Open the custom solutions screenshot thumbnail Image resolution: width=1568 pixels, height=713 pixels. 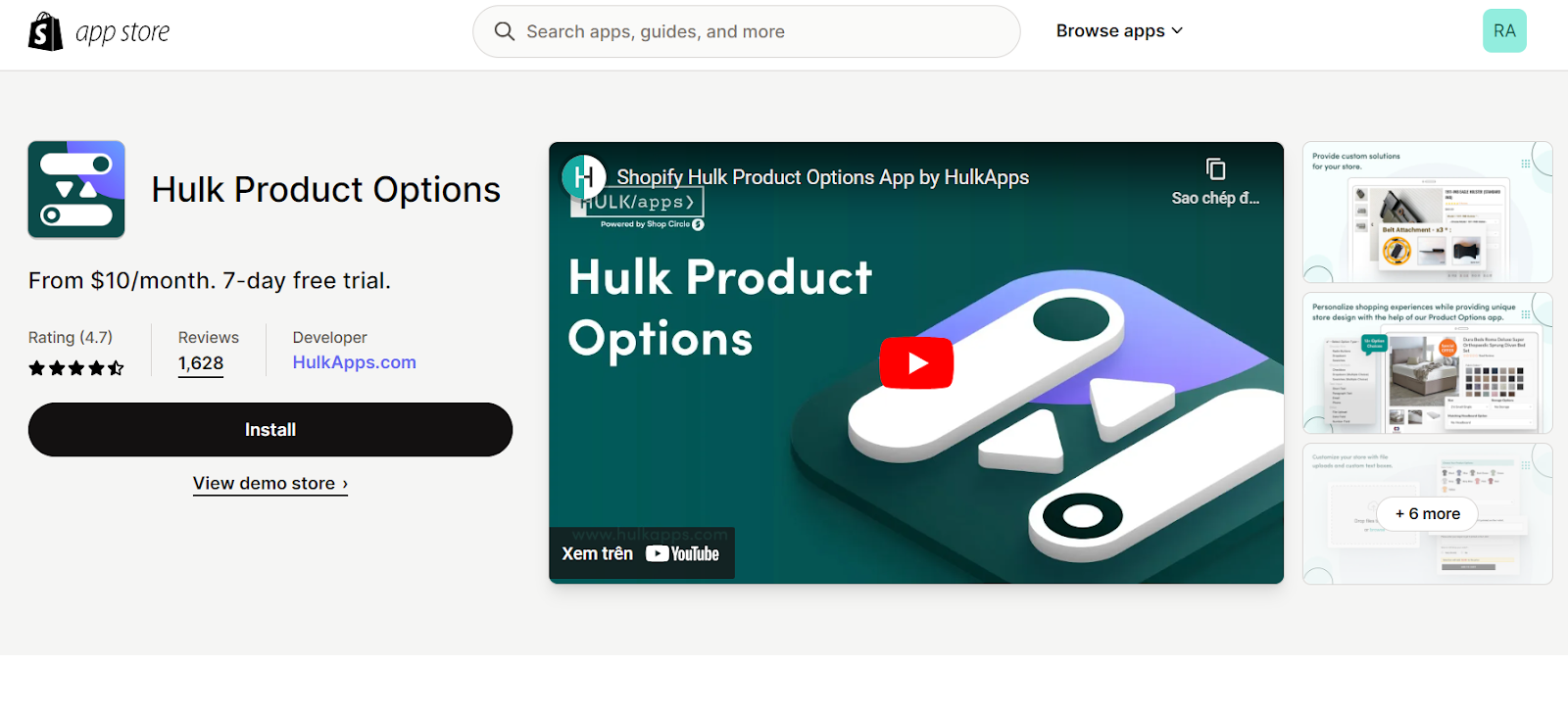coord(1428,213)
